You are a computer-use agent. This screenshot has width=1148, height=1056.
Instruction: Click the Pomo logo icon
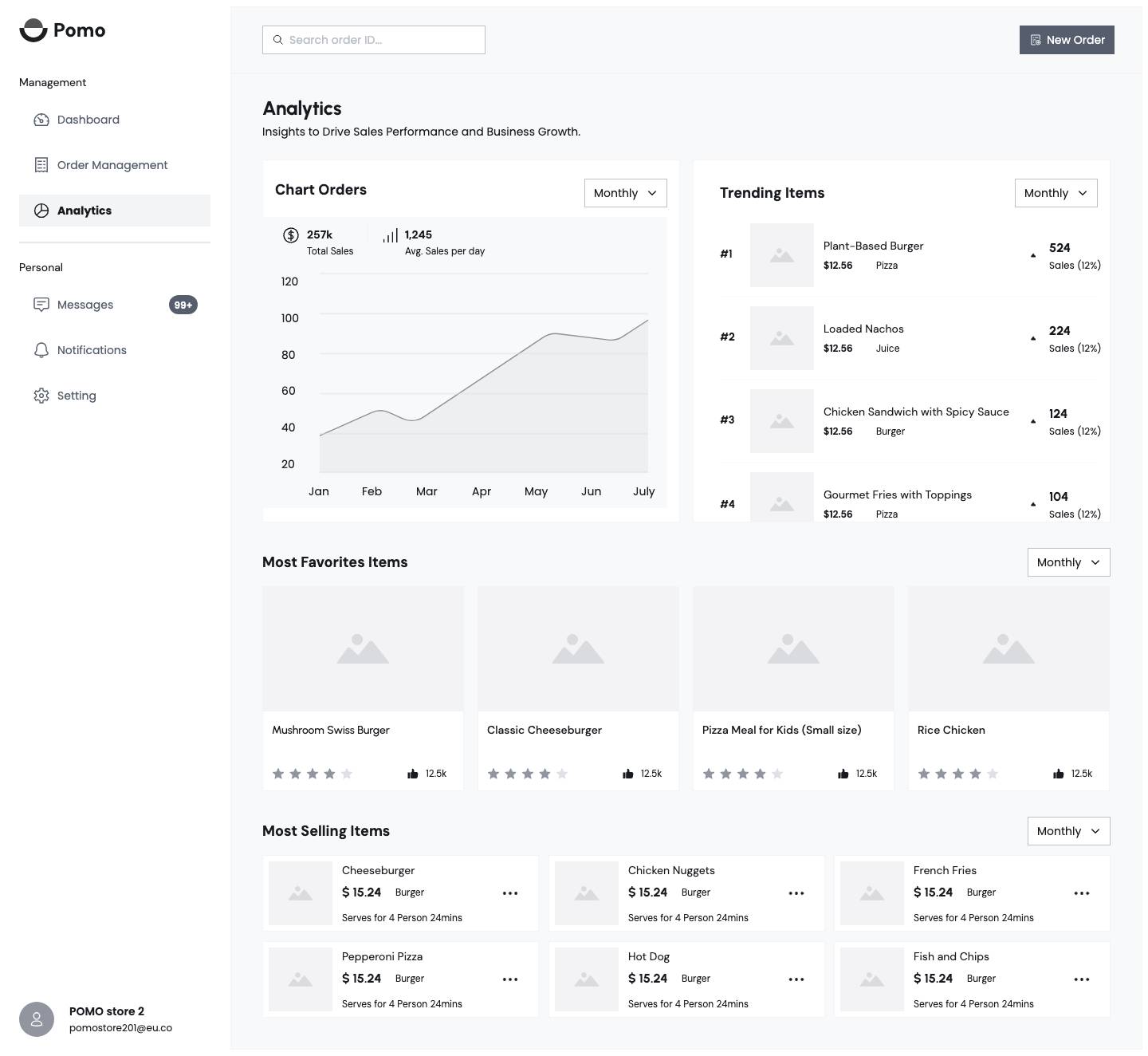(33, 30)
